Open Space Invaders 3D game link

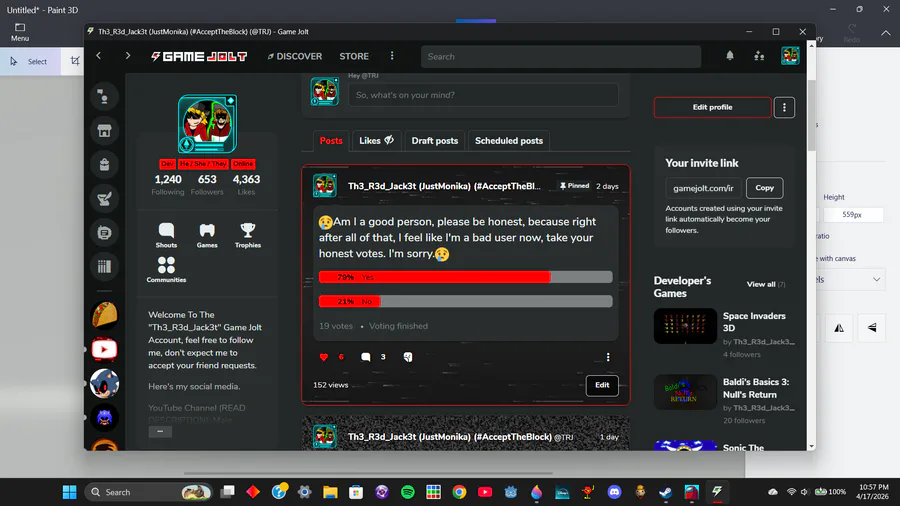click(x=754, y=322)
